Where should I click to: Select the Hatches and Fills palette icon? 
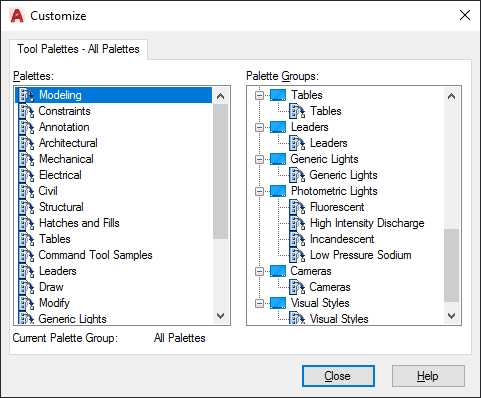click(x=26, y=223)
